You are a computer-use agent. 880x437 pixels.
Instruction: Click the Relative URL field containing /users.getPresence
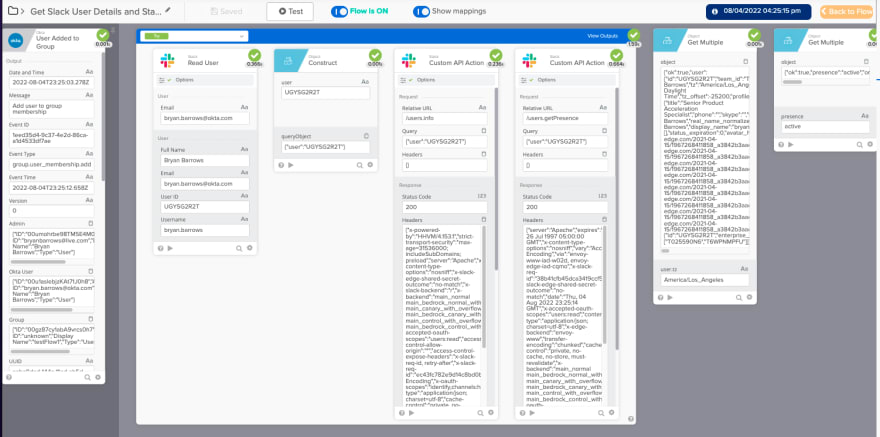[565, 118]
